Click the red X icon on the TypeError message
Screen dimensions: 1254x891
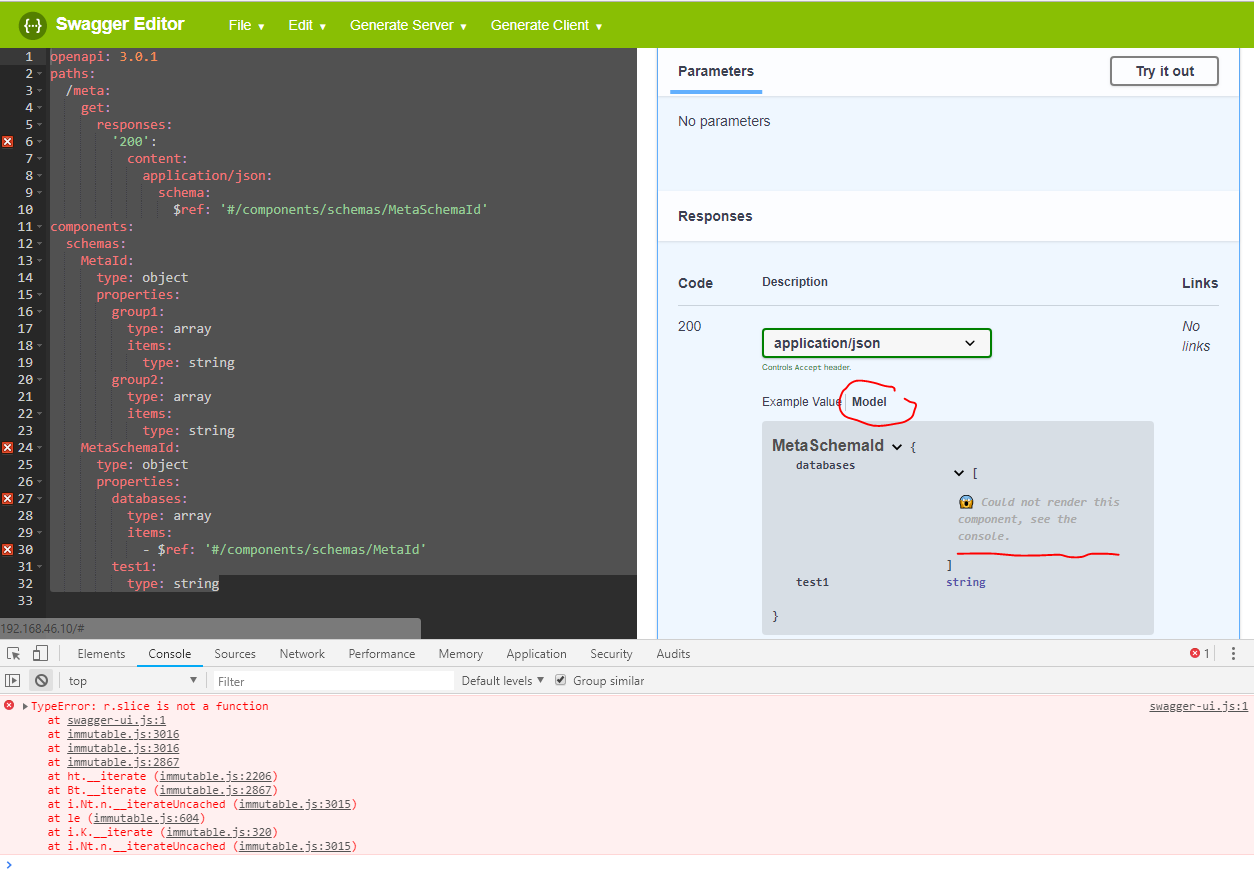tap(8, 705)
